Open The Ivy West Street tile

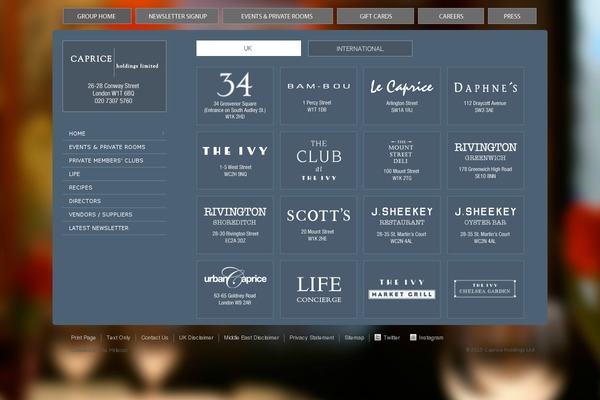click(235, 160)
